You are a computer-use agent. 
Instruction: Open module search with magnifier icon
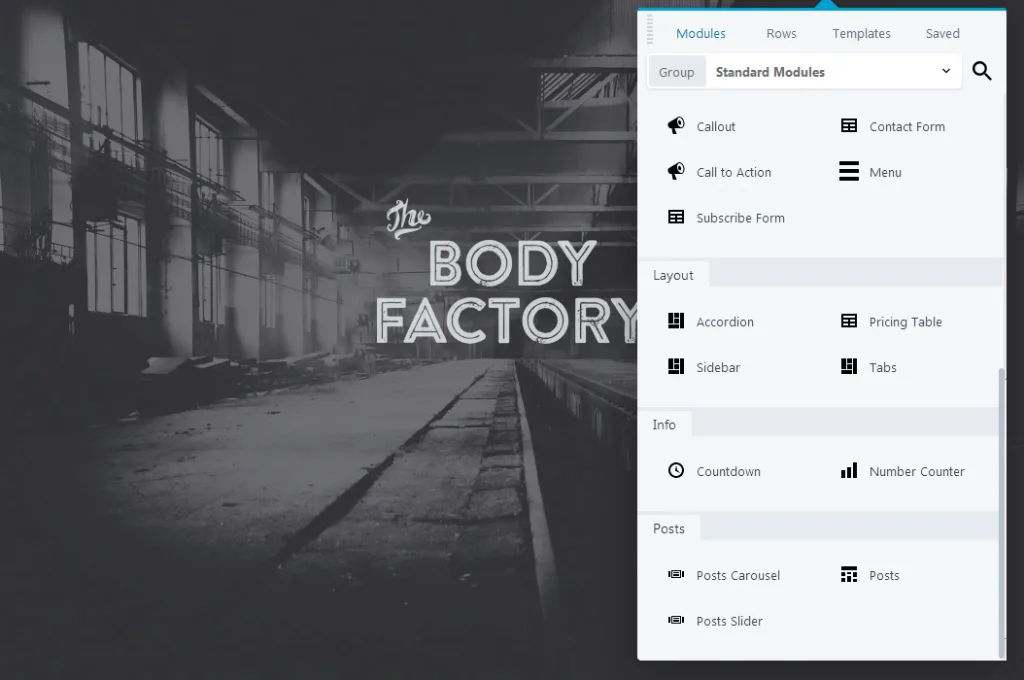[982, 71]
